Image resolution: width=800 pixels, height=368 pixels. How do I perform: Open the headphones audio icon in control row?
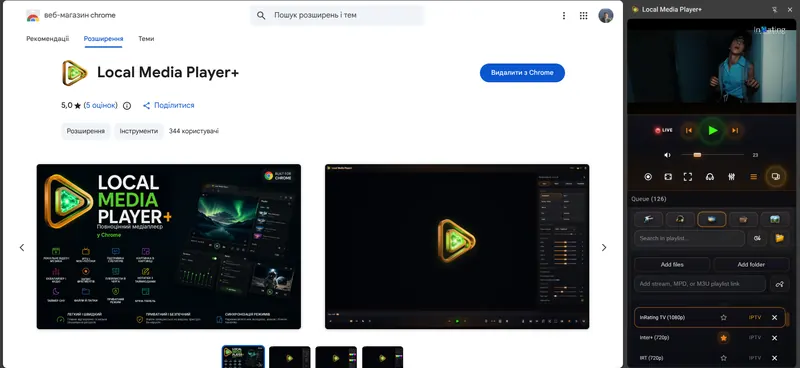click(709, 177)
